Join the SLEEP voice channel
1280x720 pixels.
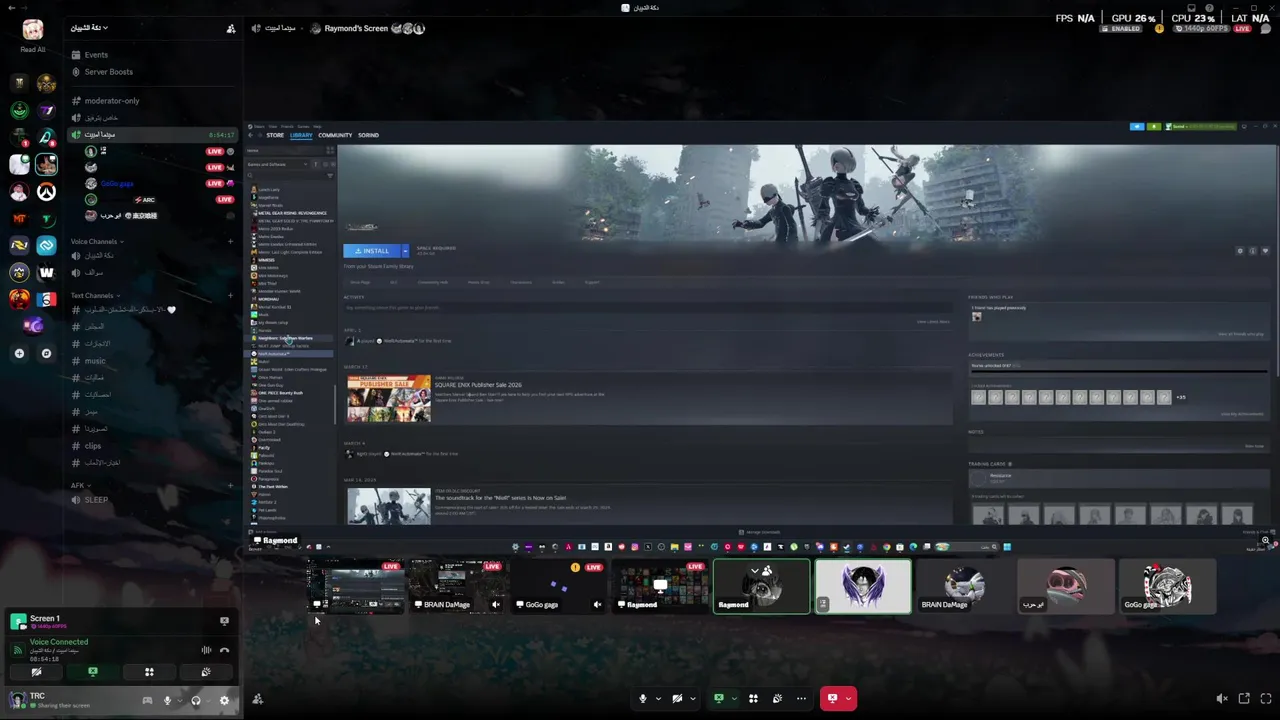pos(96,500)
